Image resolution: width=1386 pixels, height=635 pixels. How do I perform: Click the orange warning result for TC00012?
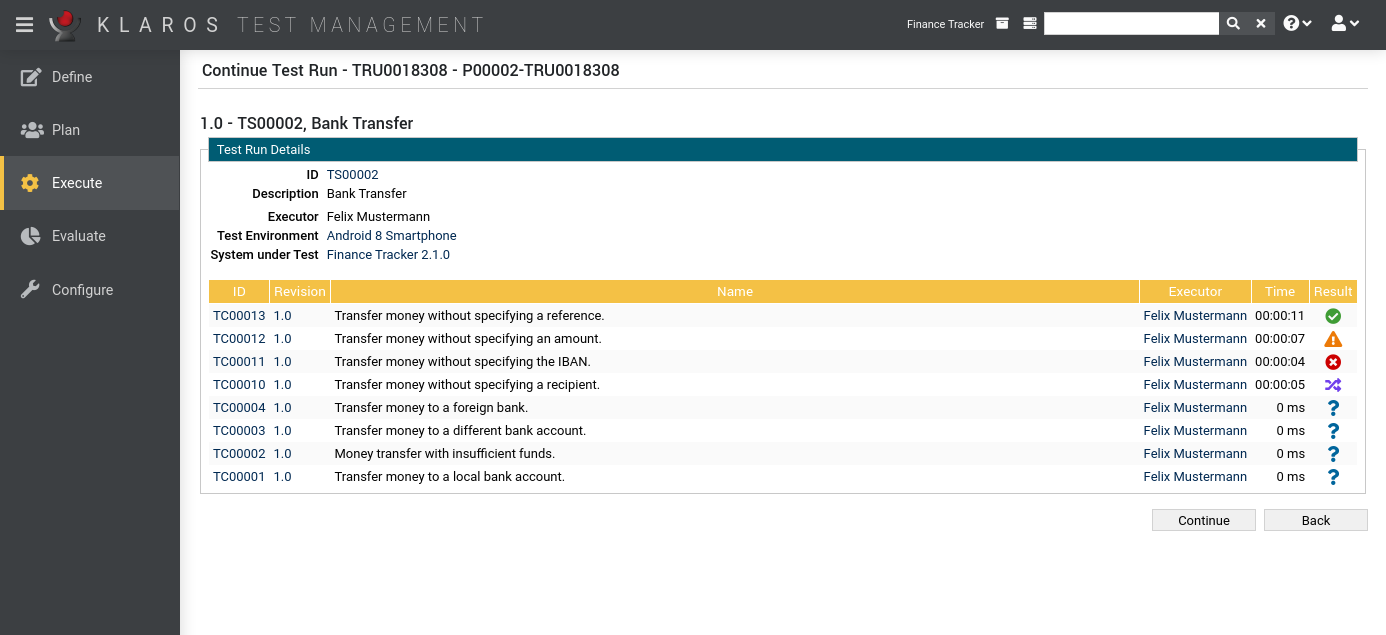[x=1333, y=339]
